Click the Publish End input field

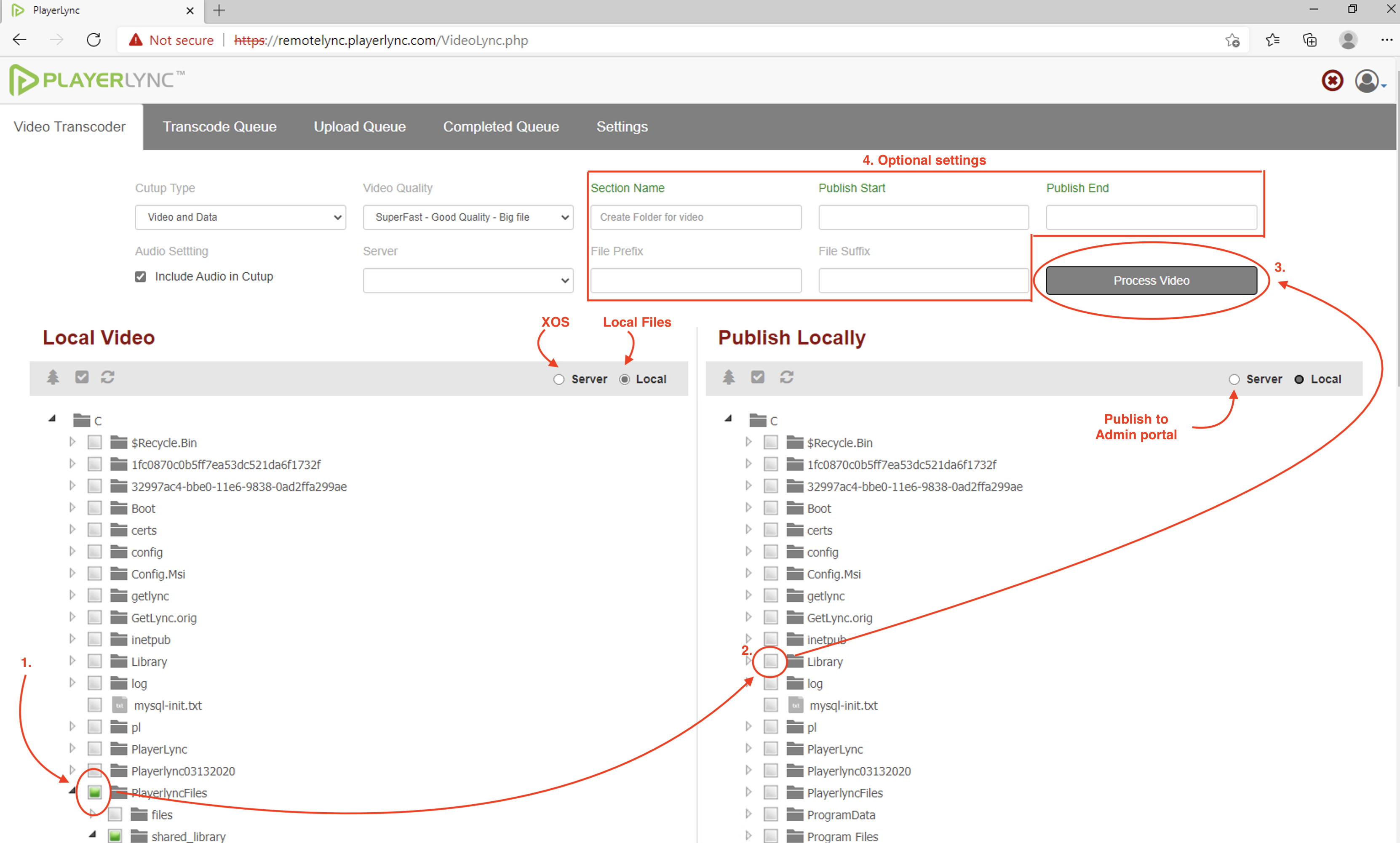point(1151,217)
